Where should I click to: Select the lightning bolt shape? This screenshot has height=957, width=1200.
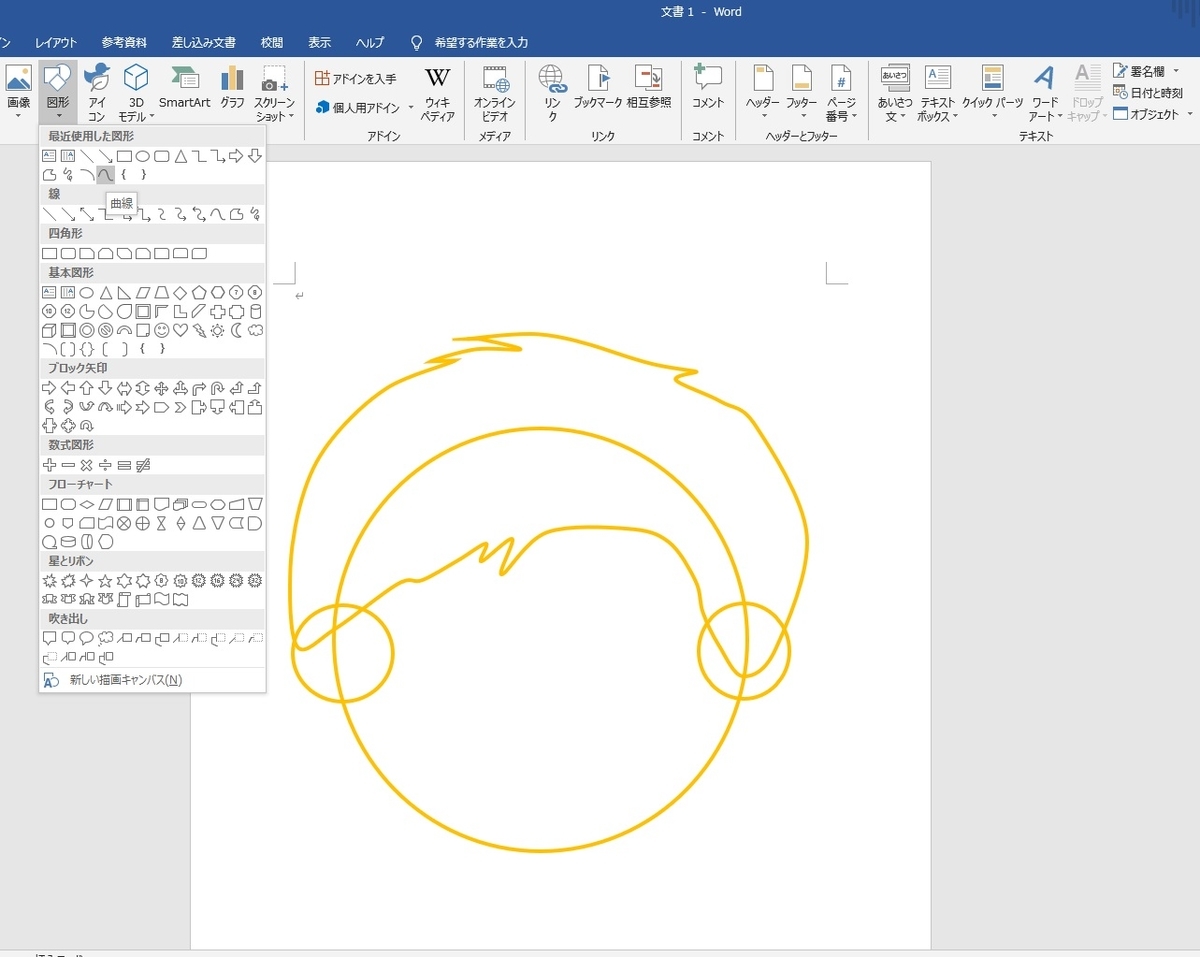pyautogui.click(x=199, y=330)
